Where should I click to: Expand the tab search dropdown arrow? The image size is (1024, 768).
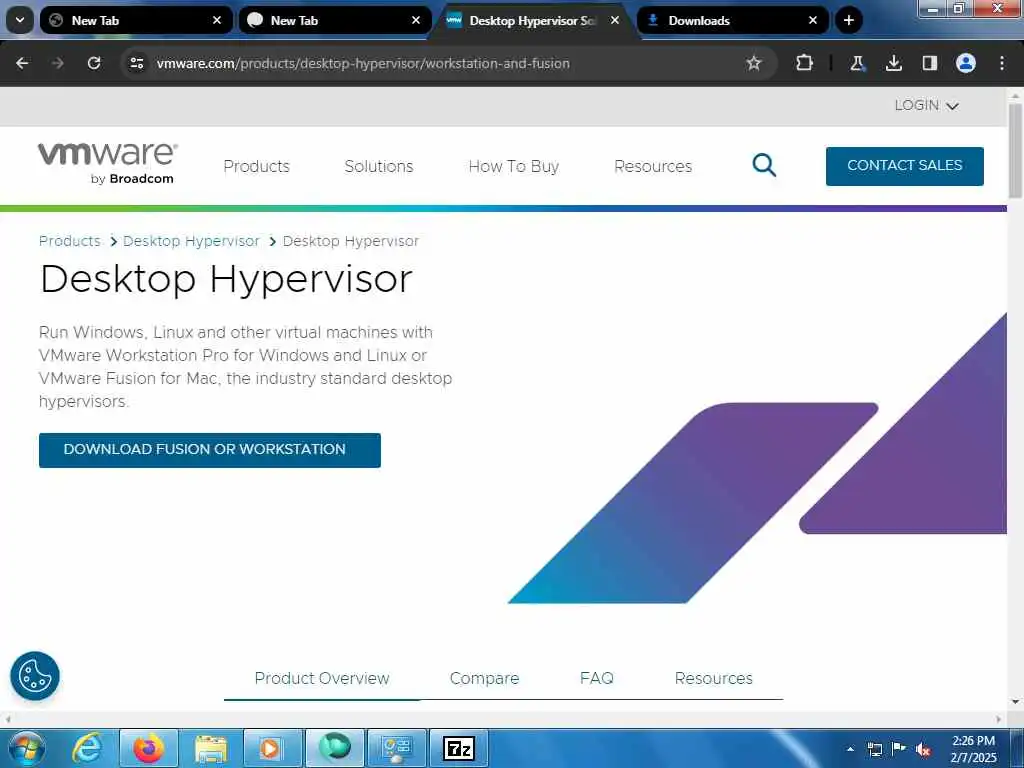tap(20, 20)
